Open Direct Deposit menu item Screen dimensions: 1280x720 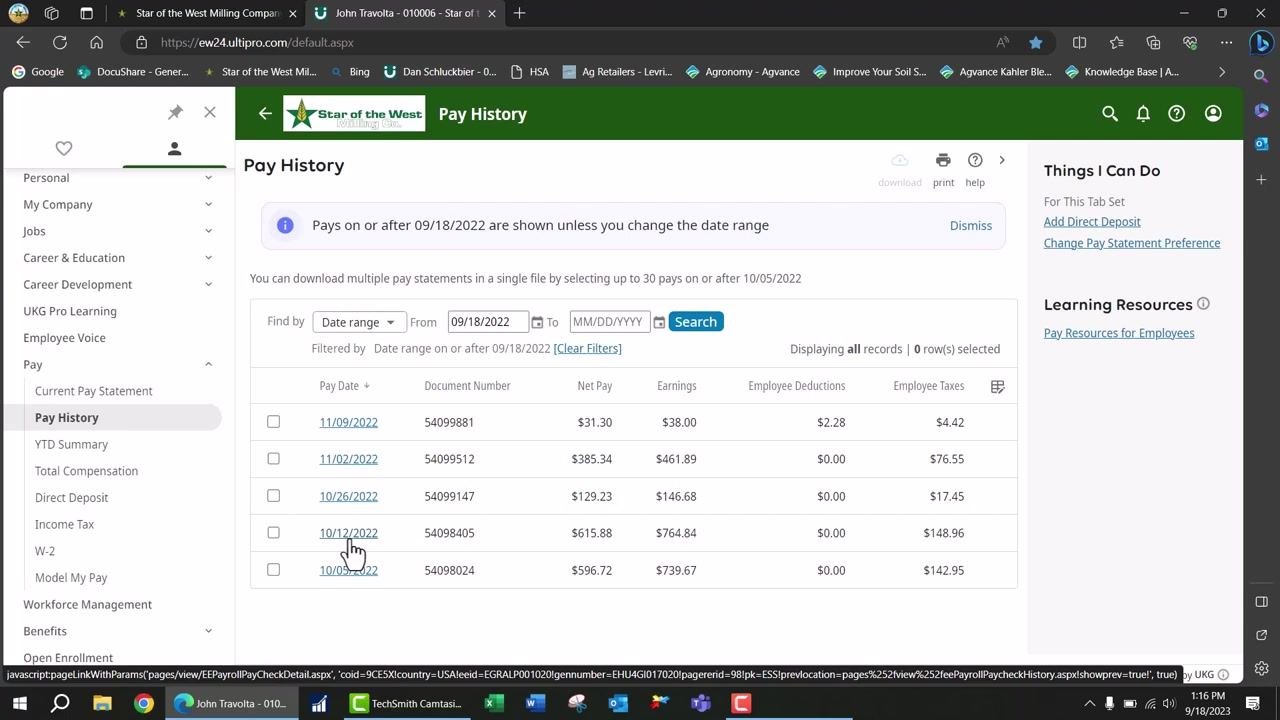[71, 498]
